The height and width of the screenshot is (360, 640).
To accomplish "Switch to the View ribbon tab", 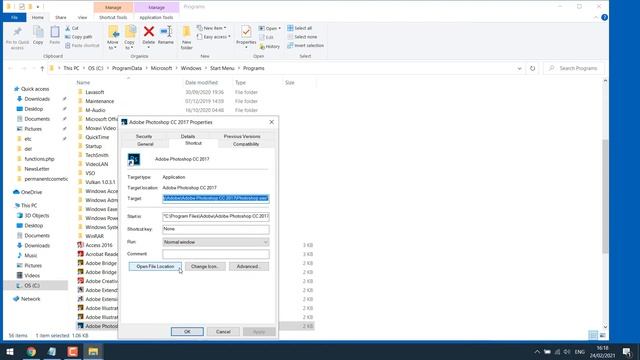I will pos(82,18).
